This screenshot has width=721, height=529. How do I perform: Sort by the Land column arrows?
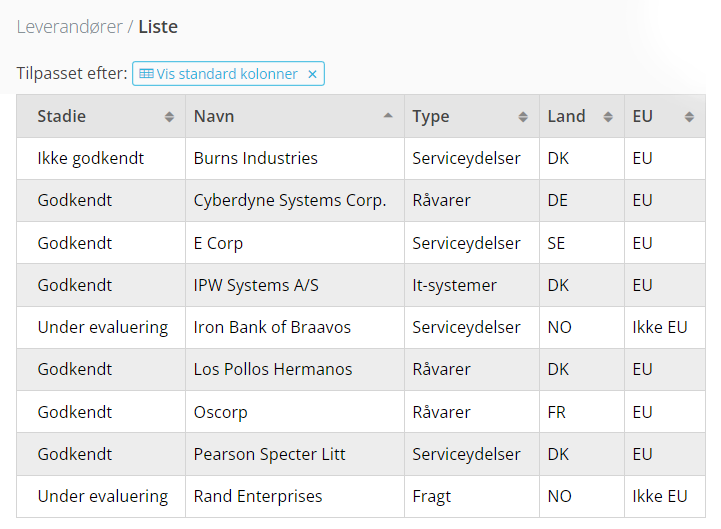pos(608,117)
